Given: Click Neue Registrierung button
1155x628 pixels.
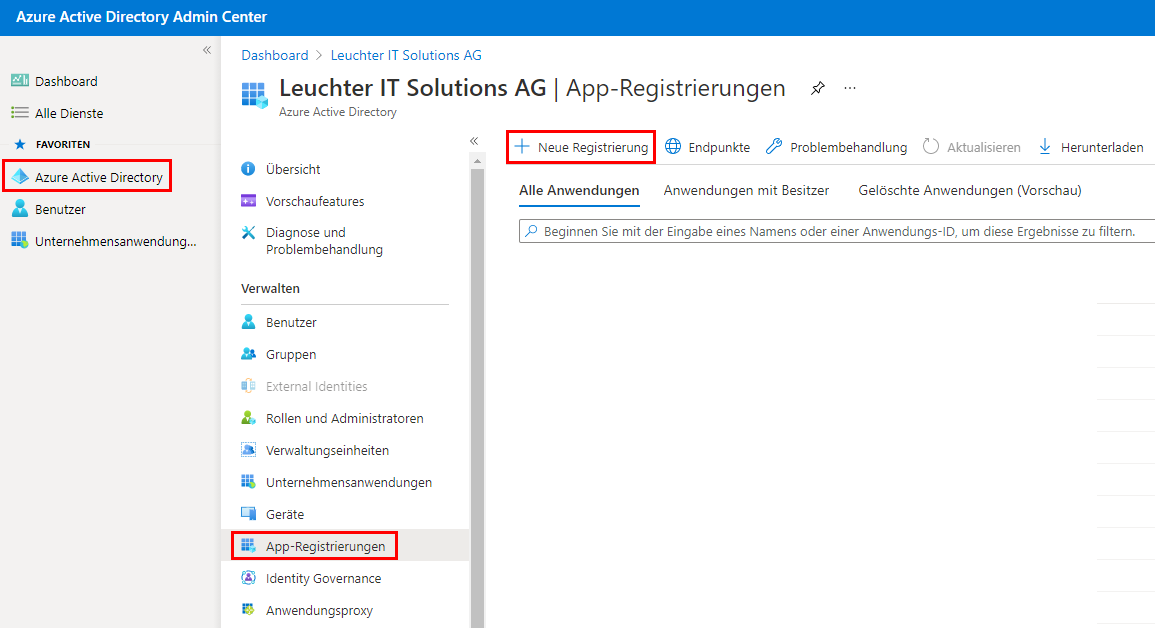Looking at the screenshot, I should coord(581,147).
